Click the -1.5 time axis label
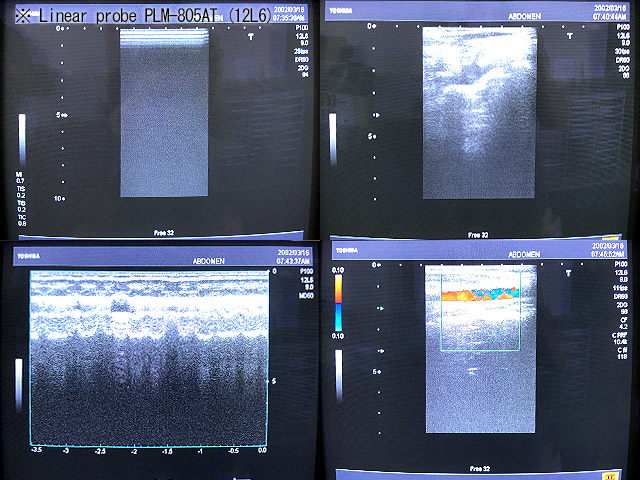Image resolution: width=640 pixels, height=480 pixels. (167, 451)
